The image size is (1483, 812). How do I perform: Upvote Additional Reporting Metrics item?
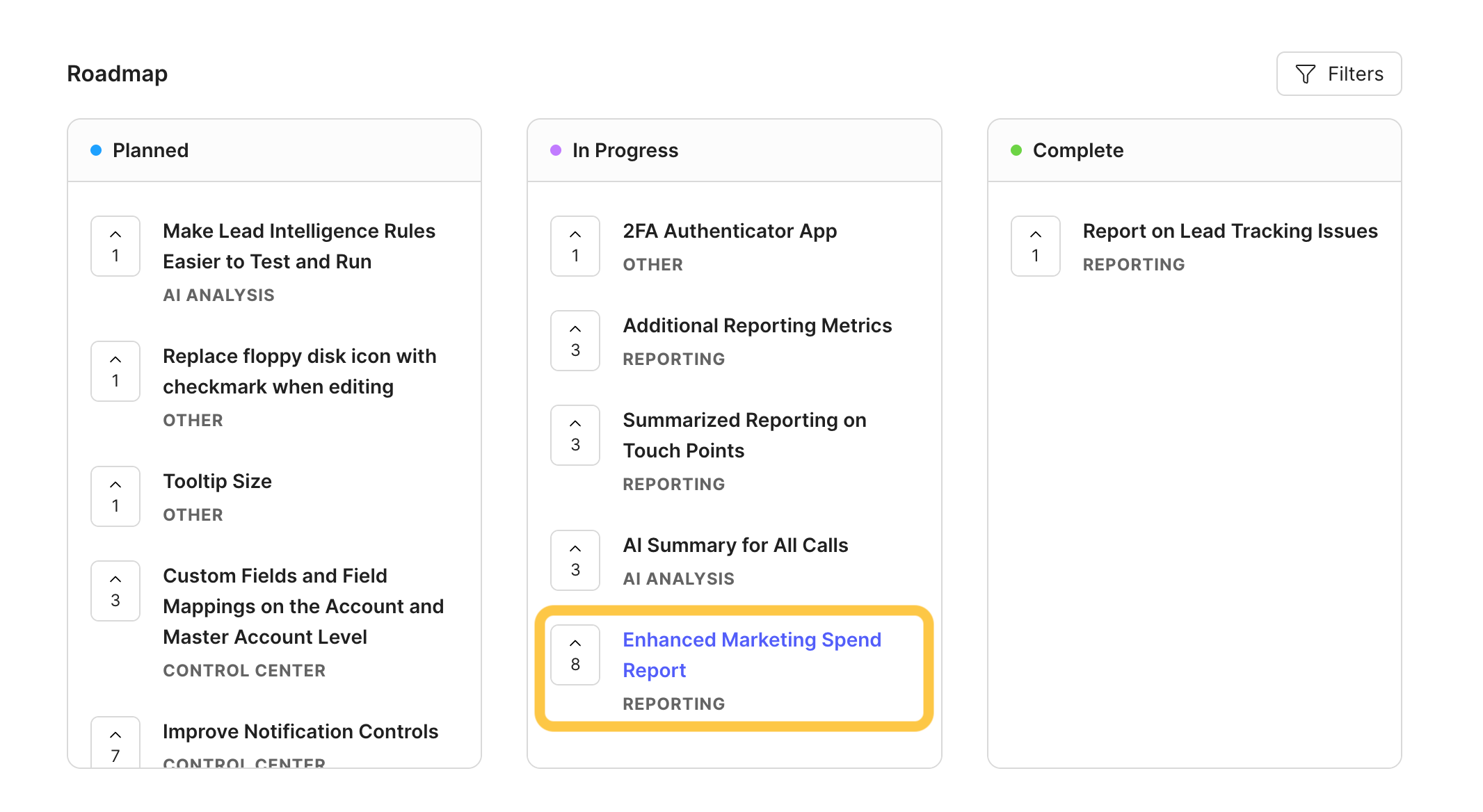[x=575, y=341]
